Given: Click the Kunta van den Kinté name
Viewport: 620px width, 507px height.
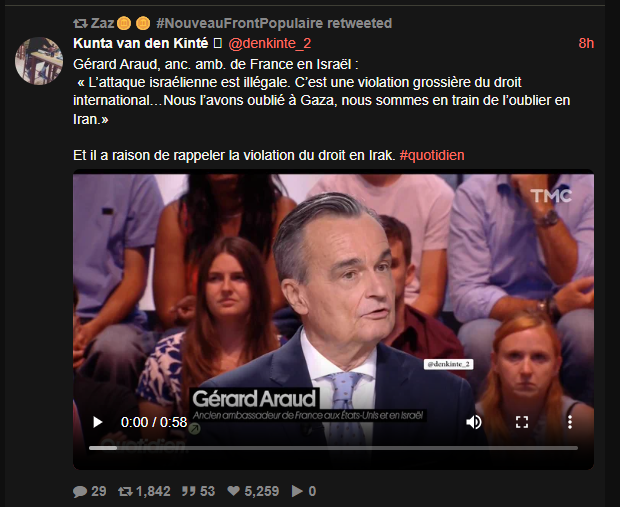Looking at the screenshot, I should [141, 43].
